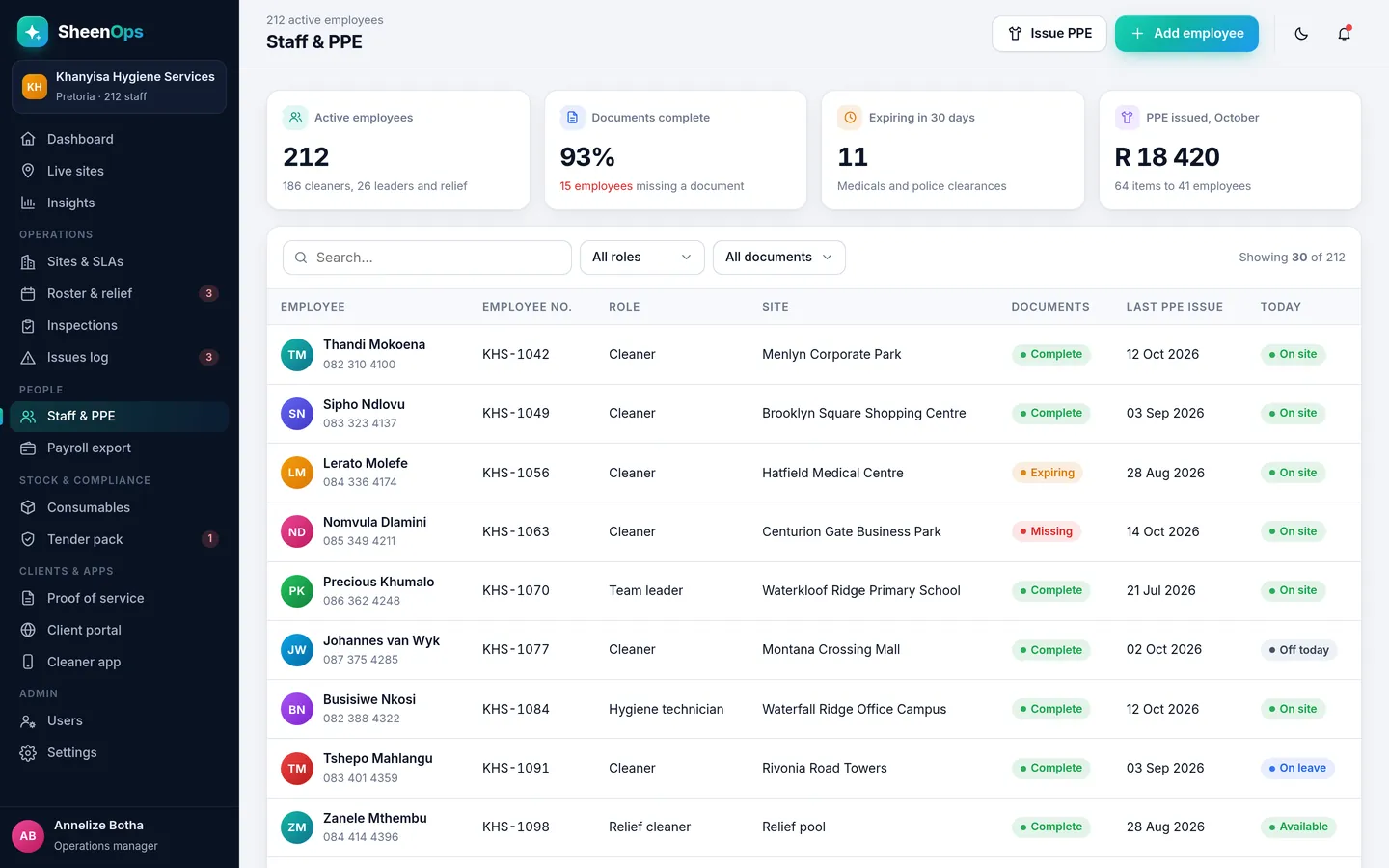Toggle dark mode with the moon icon
The height and width of the screenshot is (868, 1389).
coord(1301,34)
